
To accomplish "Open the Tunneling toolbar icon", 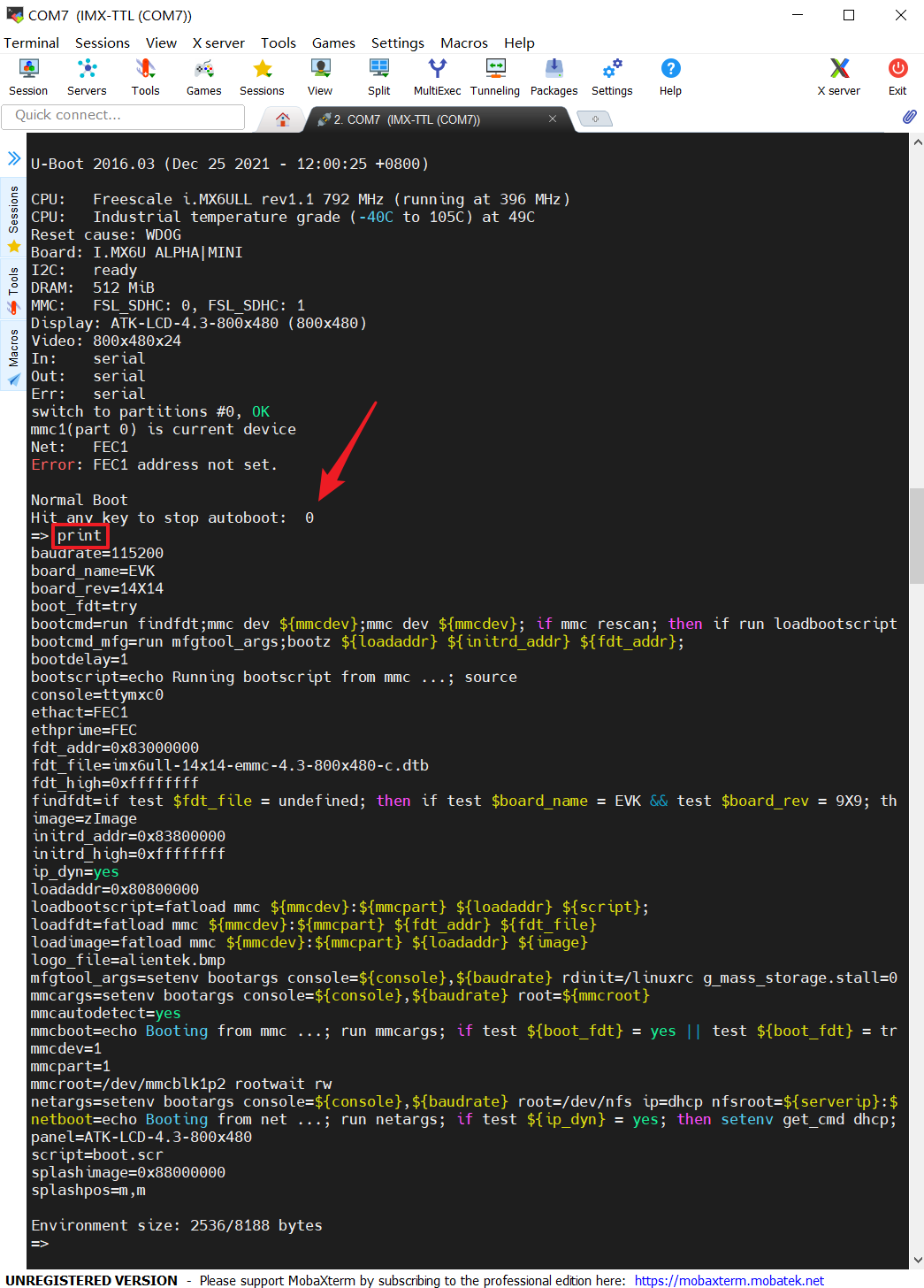I will tap(495, 77).
